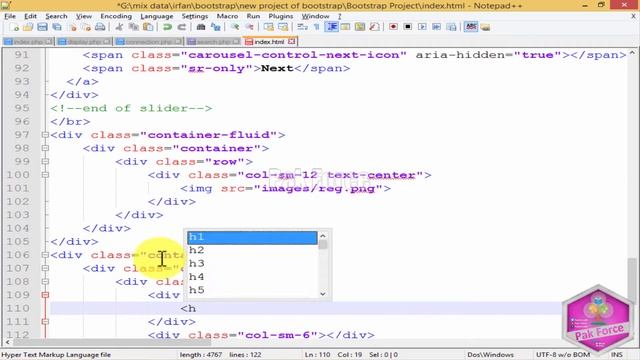Collapse the fold marker on line 107

click(x=45, y=268)
